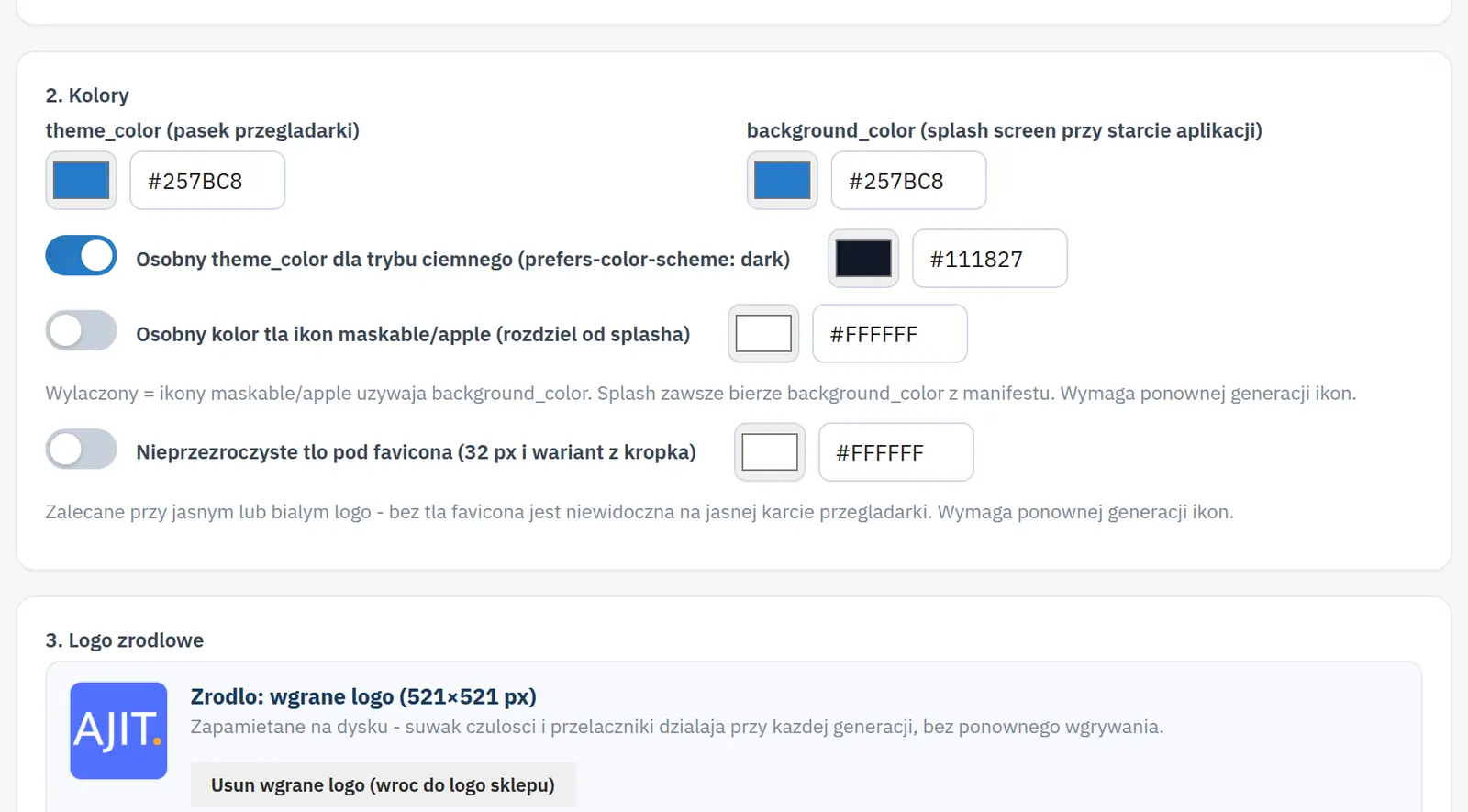1468x812 pixels.
Task: Edit the theme_color hex field #257BC8
Action: 207,181
